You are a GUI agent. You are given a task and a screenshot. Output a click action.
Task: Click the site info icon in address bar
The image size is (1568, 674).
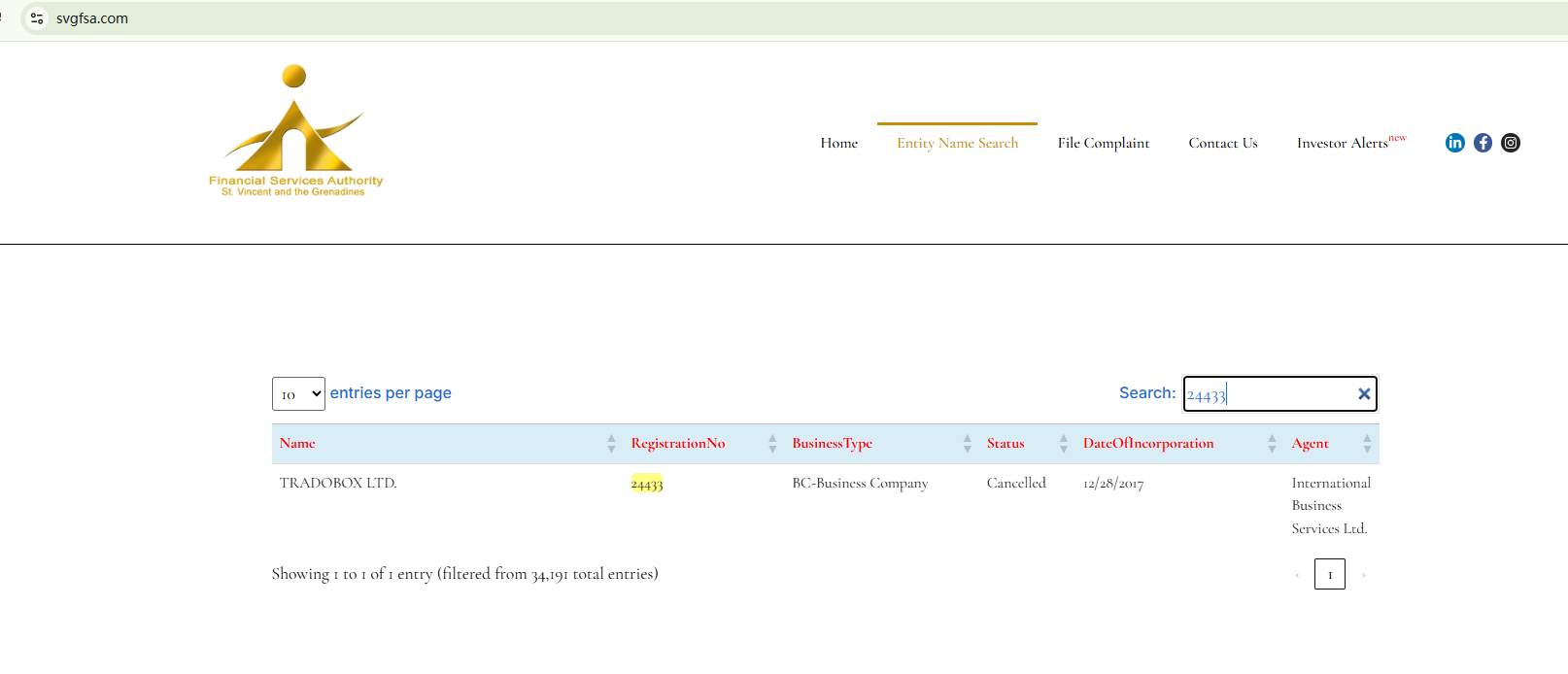point(37,18)
